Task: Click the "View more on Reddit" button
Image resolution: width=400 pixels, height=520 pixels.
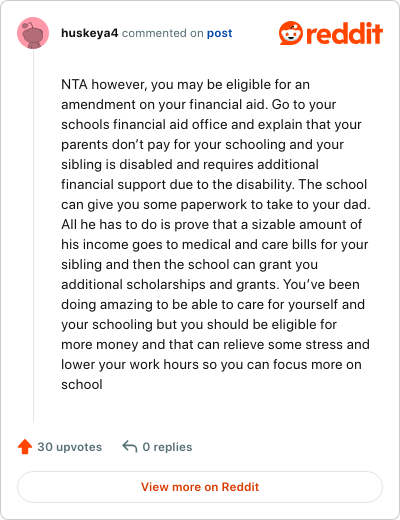Action: (200, 487)
